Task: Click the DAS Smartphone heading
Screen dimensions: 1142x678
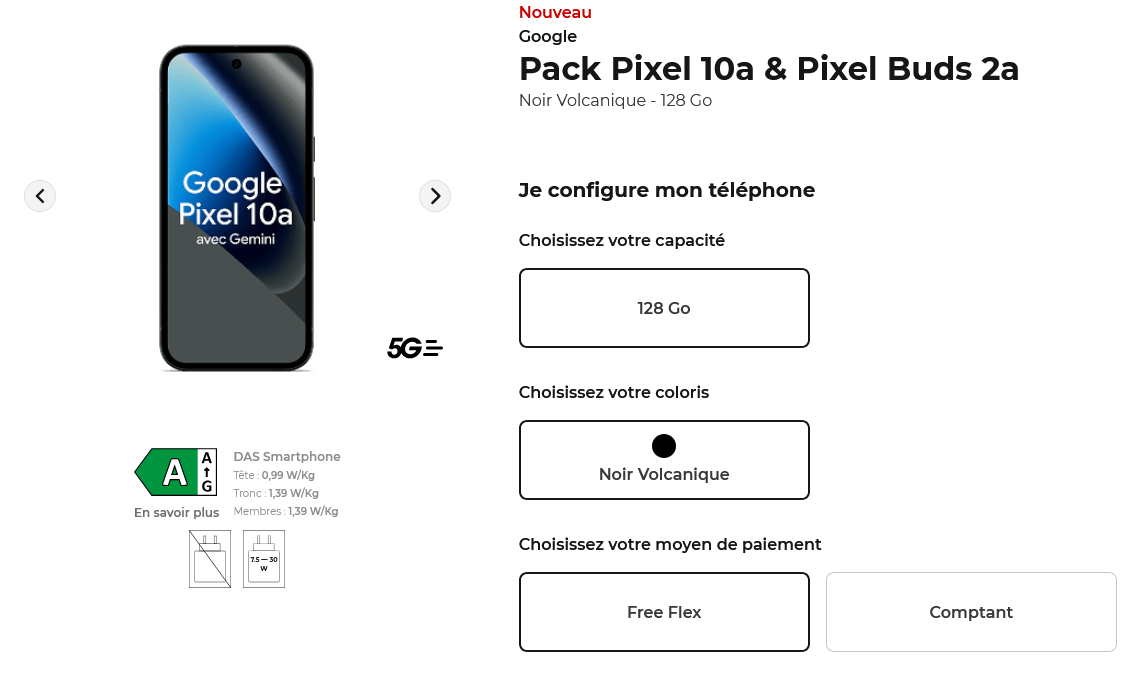Action: coord(287,457)
